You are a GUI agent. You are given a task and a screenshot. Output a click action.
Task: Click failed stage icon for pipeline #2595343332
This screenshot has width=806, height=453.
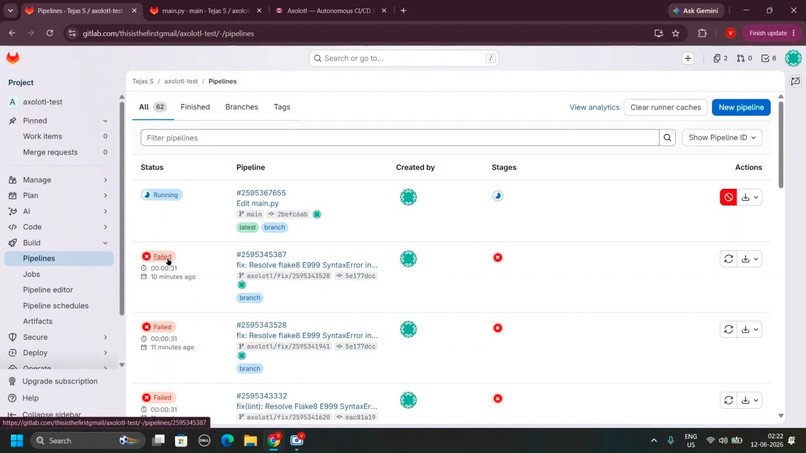click(498, 398)
